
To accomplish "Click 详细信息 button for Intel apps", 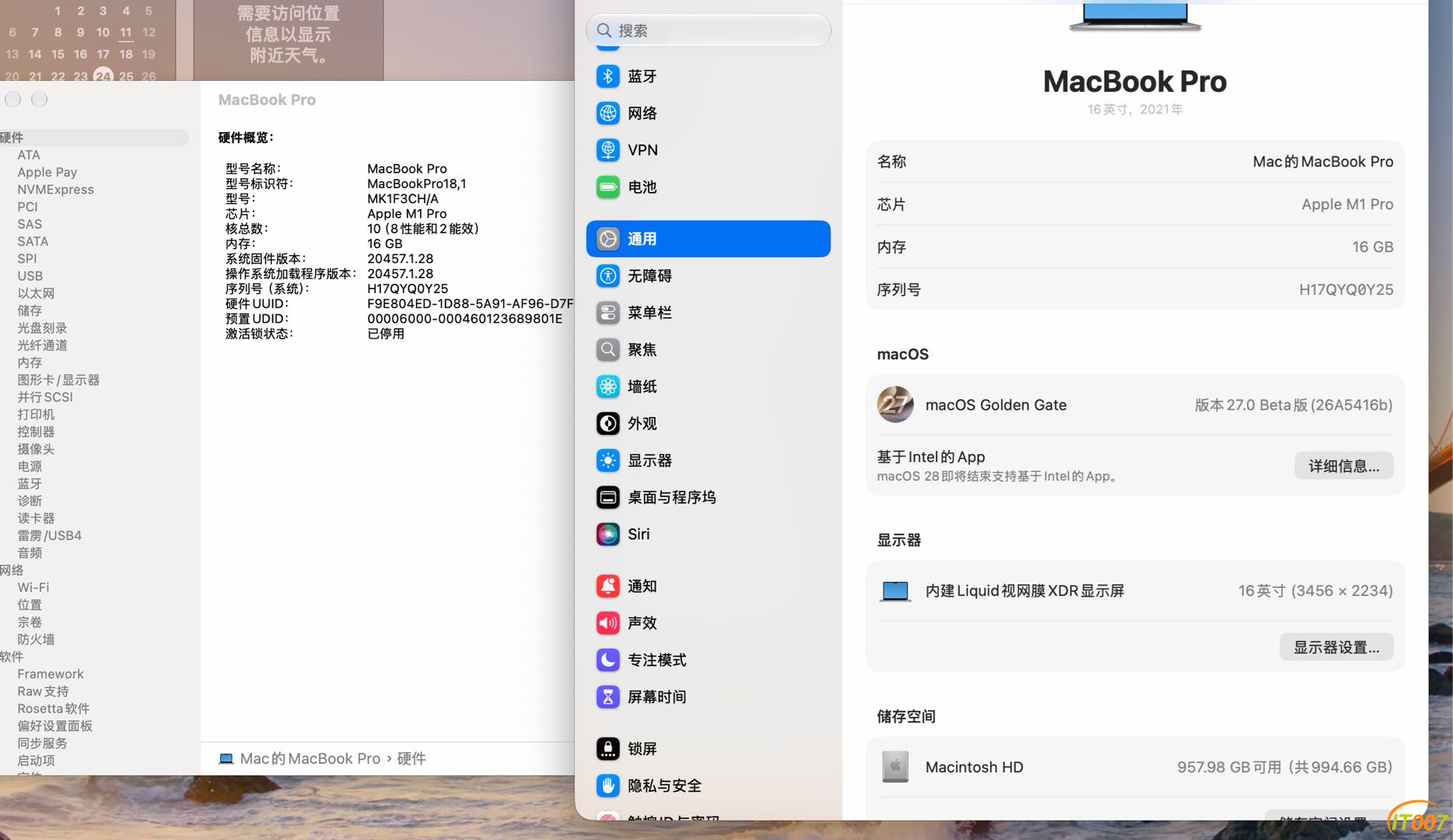I will click(1343, 466).
